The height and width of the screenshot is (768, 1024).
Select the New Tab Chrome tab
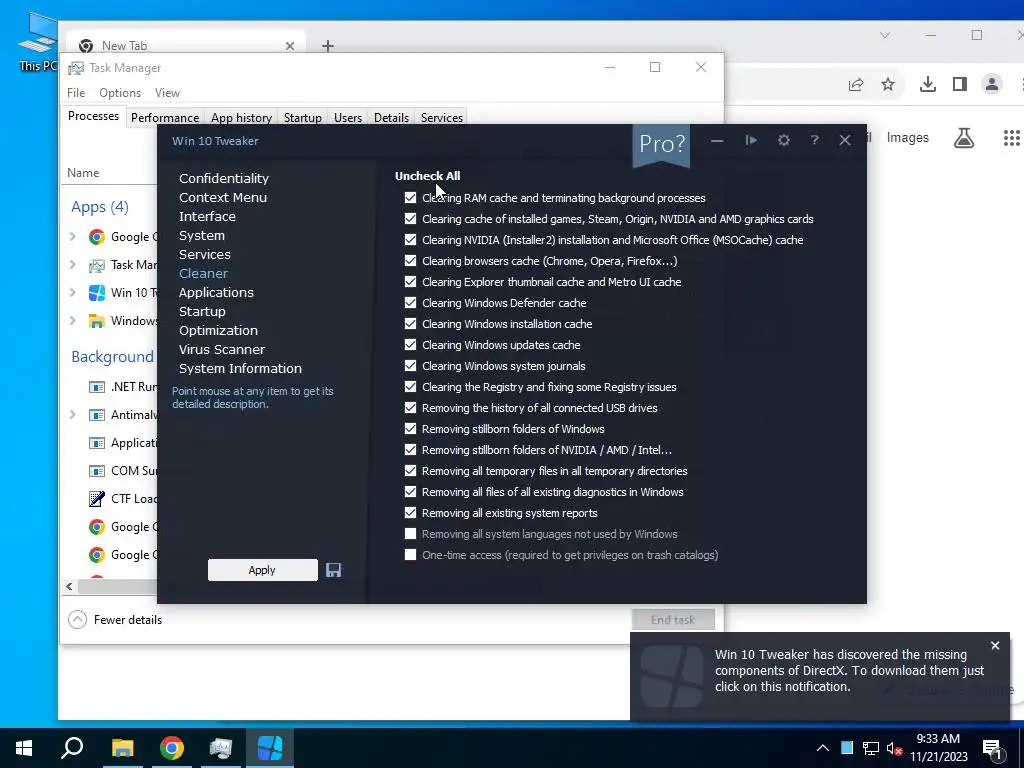coord(185,46)
